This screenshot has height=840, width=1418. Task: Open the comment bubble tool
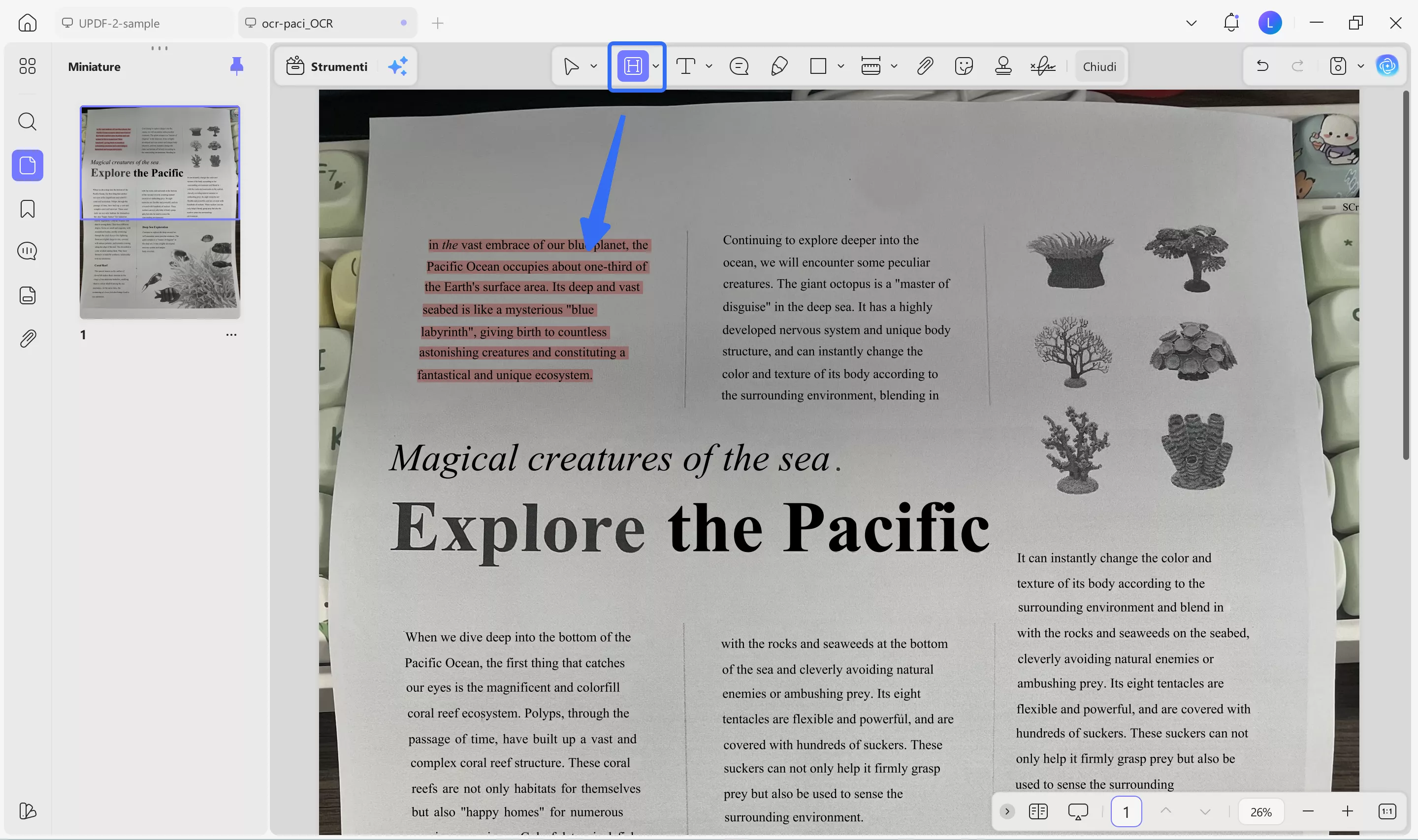click(739, 66)
